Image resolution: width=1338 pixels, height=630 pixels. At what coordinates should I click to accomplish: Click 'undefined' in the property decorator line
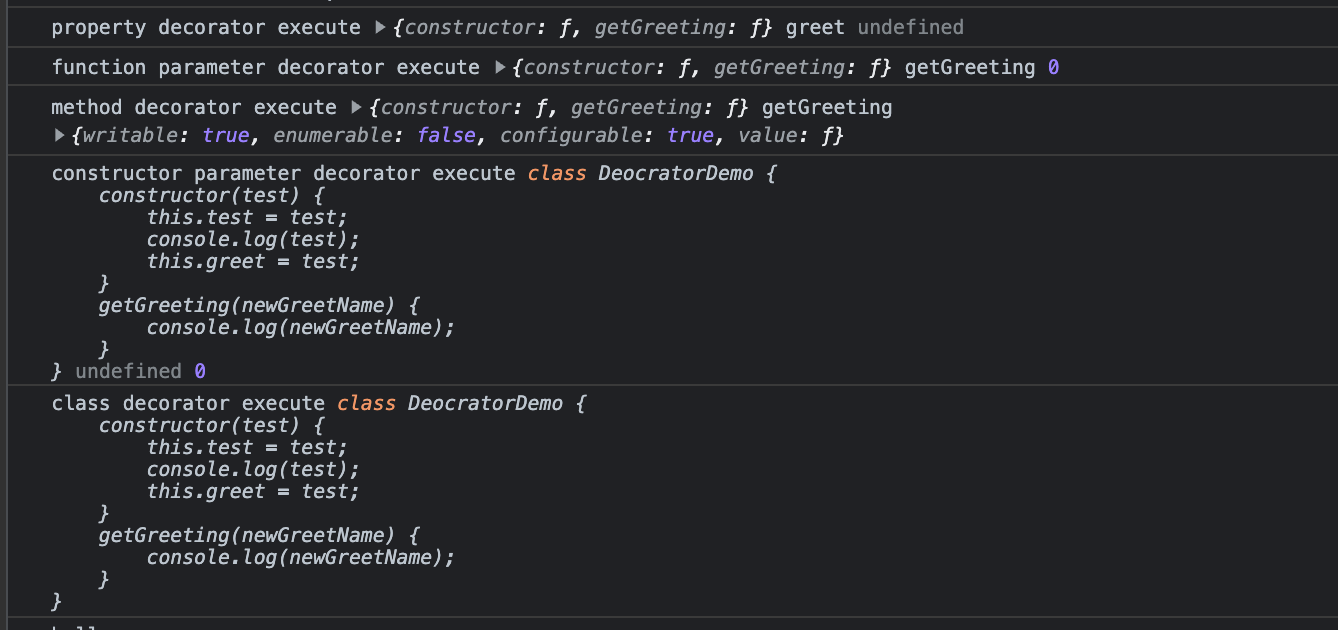pyautogui.click(x=910, y=28)
